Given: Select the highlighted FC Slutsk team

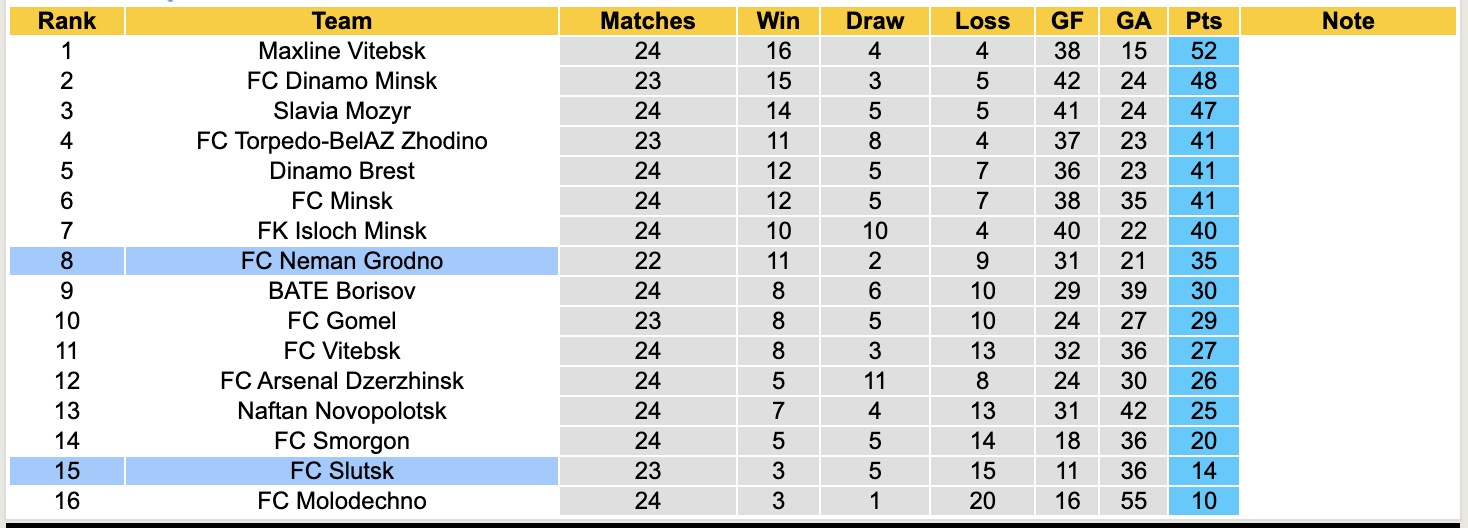Looking at the screenshot, I should coord(342,471).
